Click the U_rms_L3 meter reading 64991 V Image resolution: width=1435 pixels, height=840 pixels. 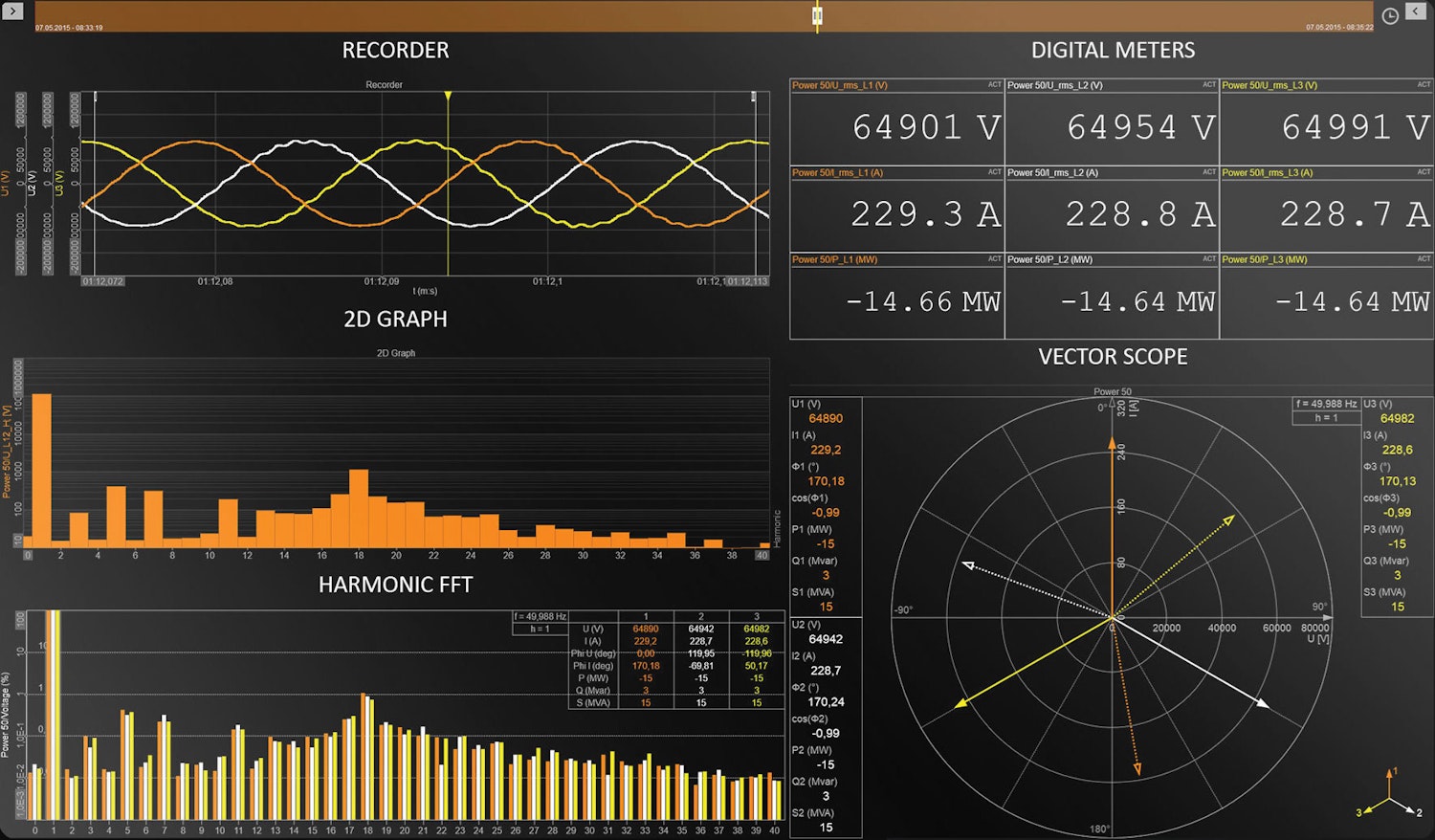coord(1356,127)
